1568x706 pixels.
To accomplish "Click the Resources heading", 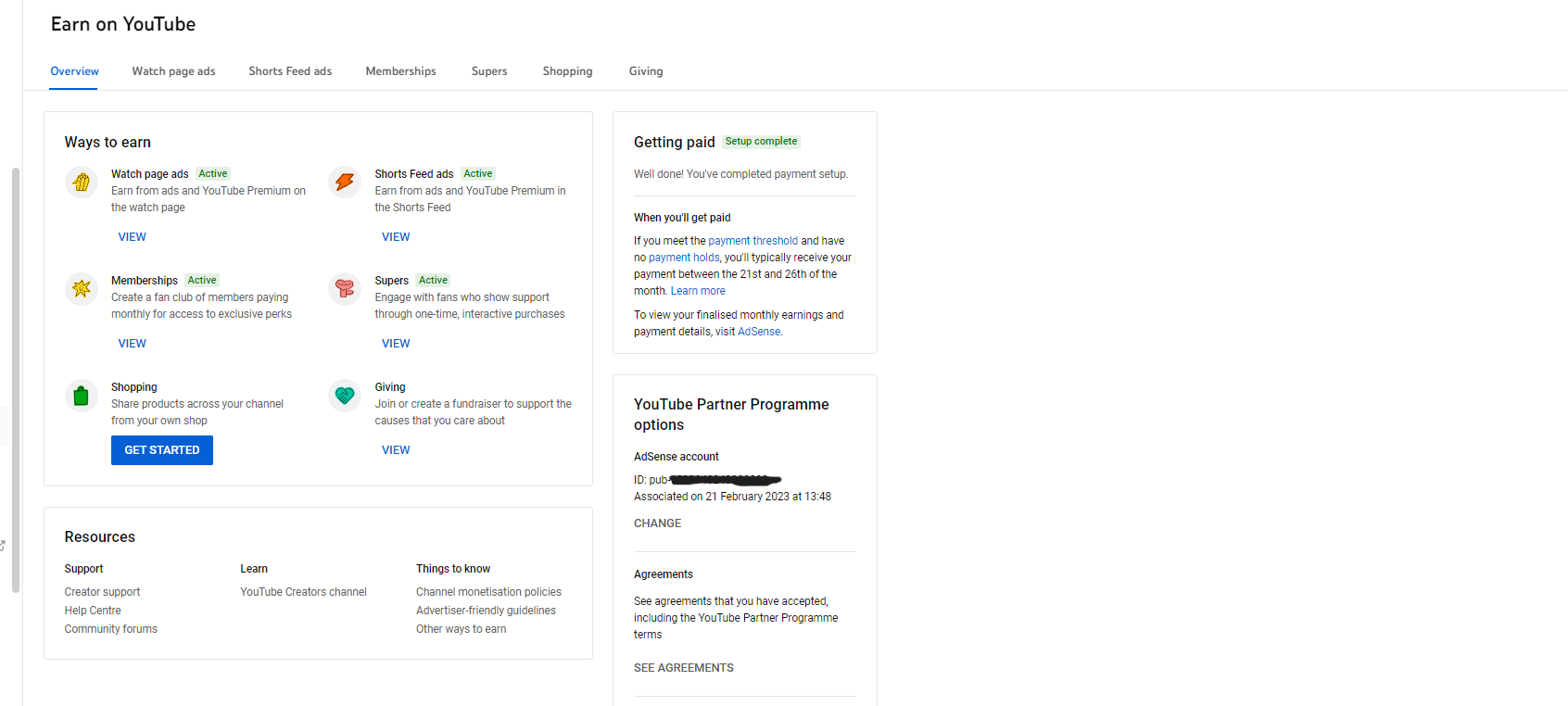I will click(x=99, y=537).
